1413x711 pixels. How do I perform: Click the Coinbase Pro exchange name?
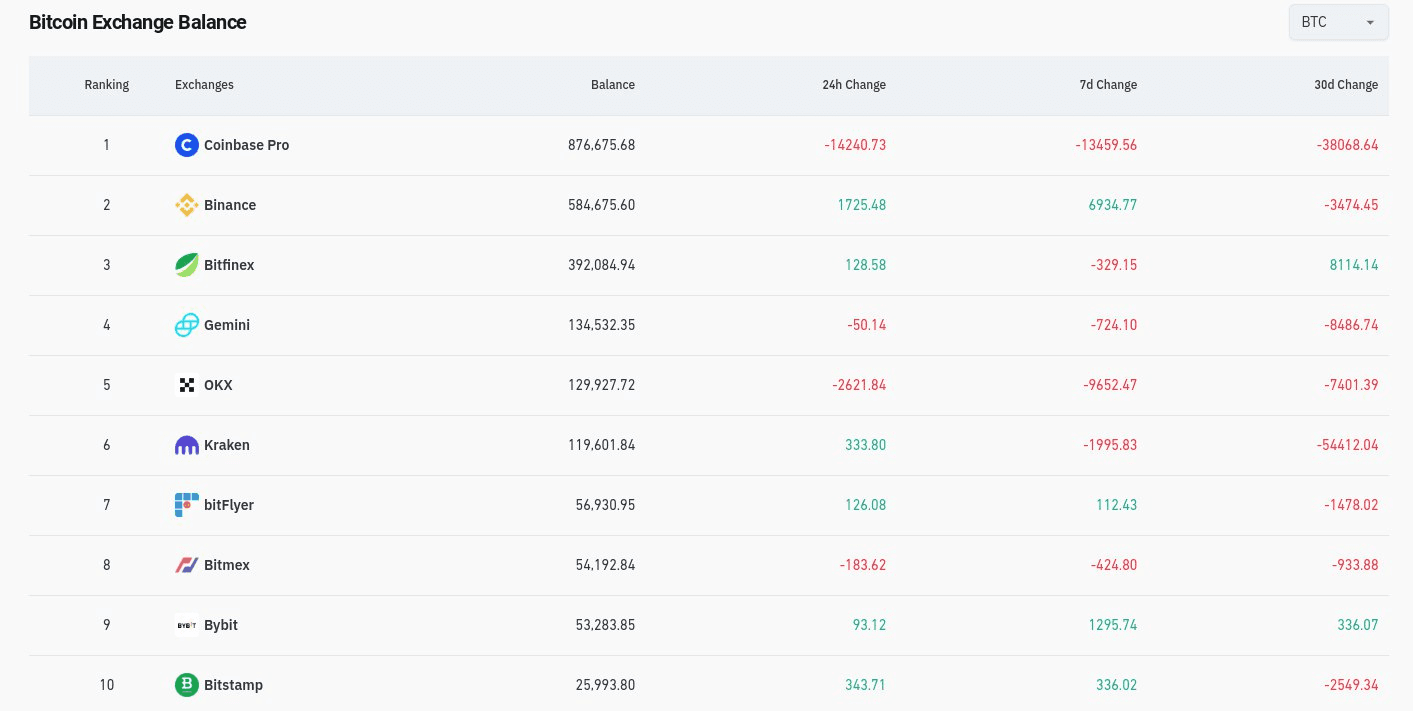click(x=246, y=145)
